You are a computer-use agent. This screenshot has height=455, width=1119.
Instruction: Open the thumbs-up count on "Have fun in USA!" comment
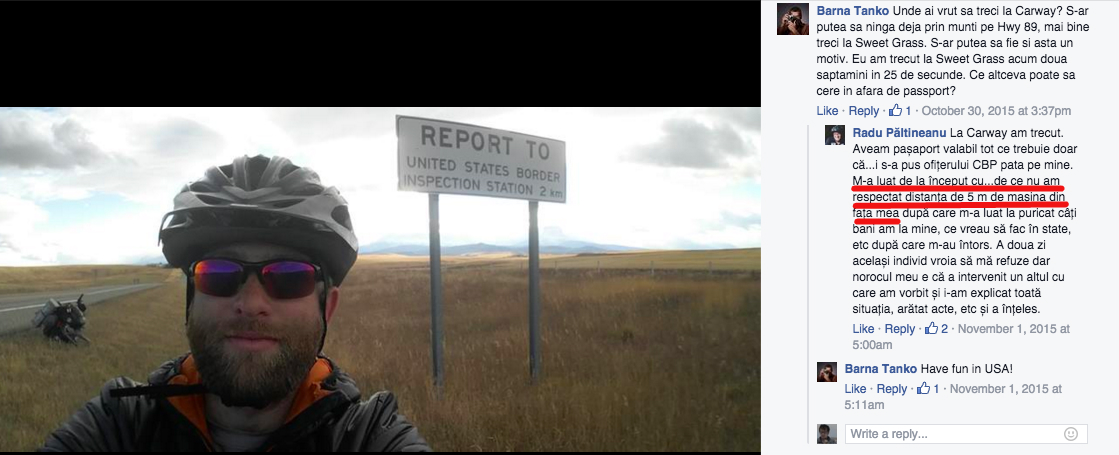tap(928, 389)
